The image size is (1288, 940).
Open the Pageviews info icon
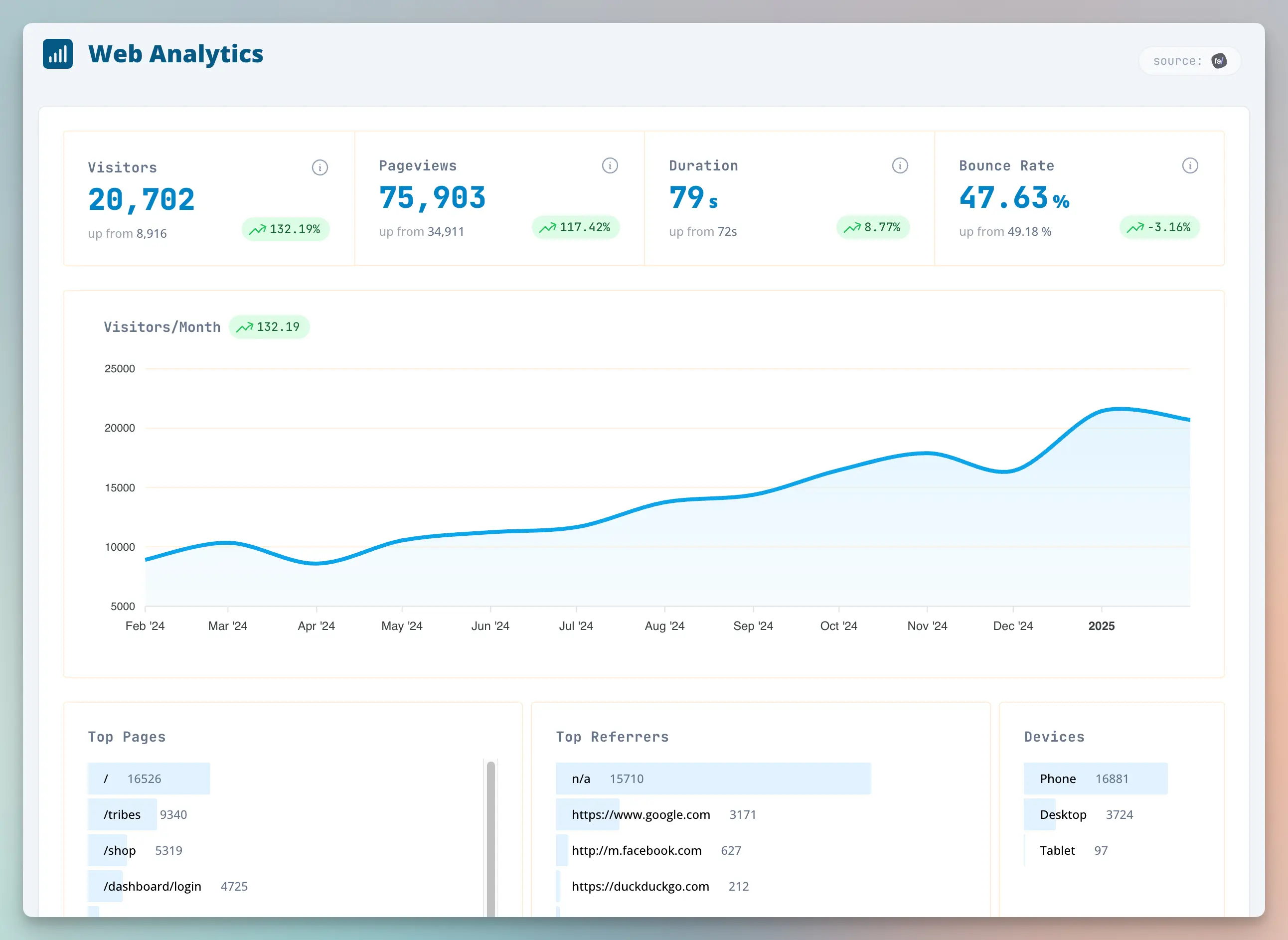tap(610, 165)
